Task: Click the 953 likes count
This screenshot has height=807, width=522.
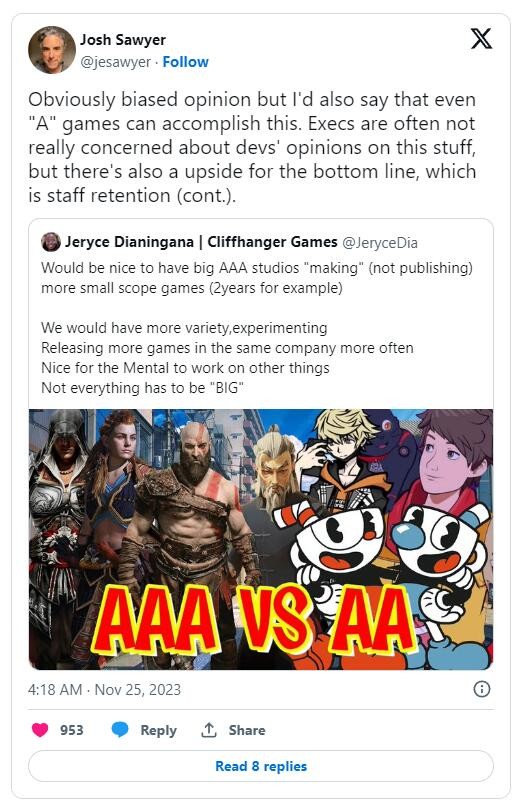Action: 72,730
